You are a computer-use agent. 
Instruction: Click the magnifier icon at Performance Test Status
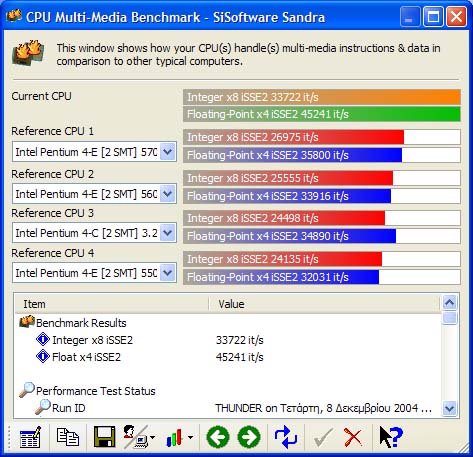click(x=27, y=390)
